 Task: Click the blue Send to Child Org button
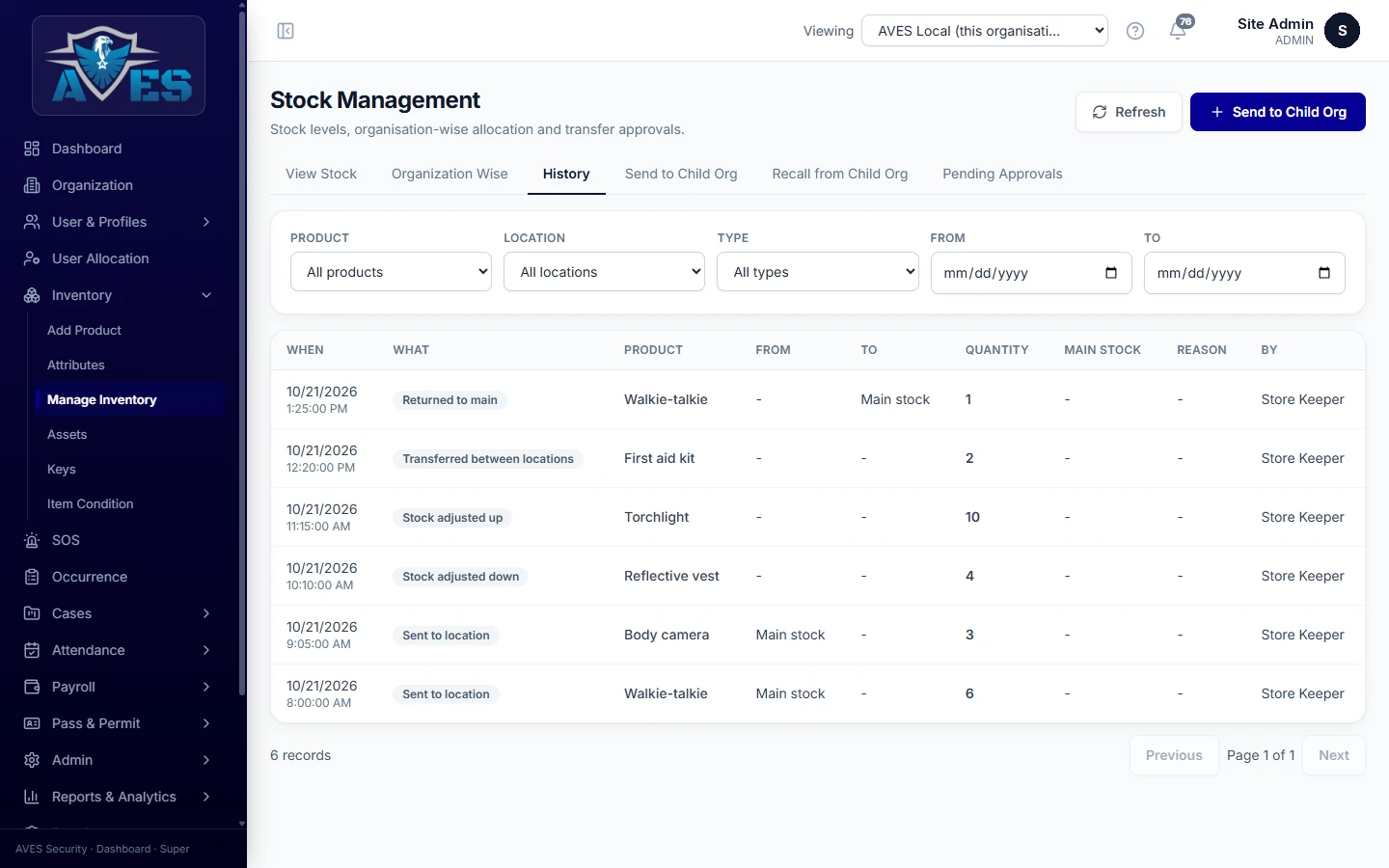(1278, 112)
